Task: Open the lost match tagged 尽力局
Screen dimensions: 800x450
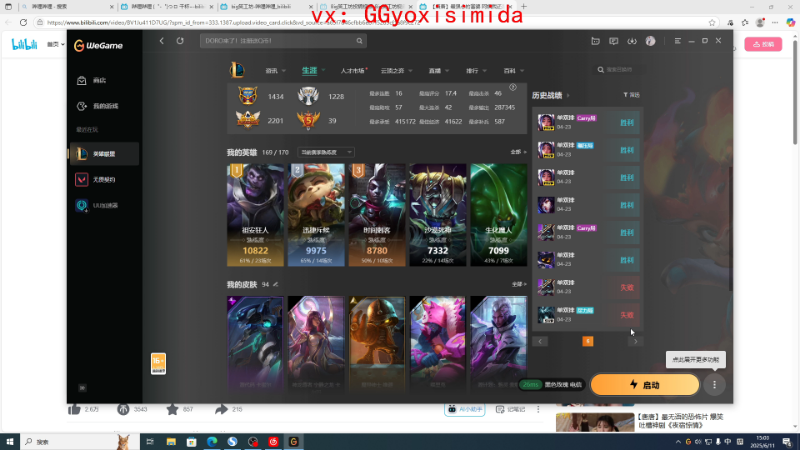Action: pyautogui.click(x=588, y=315)
